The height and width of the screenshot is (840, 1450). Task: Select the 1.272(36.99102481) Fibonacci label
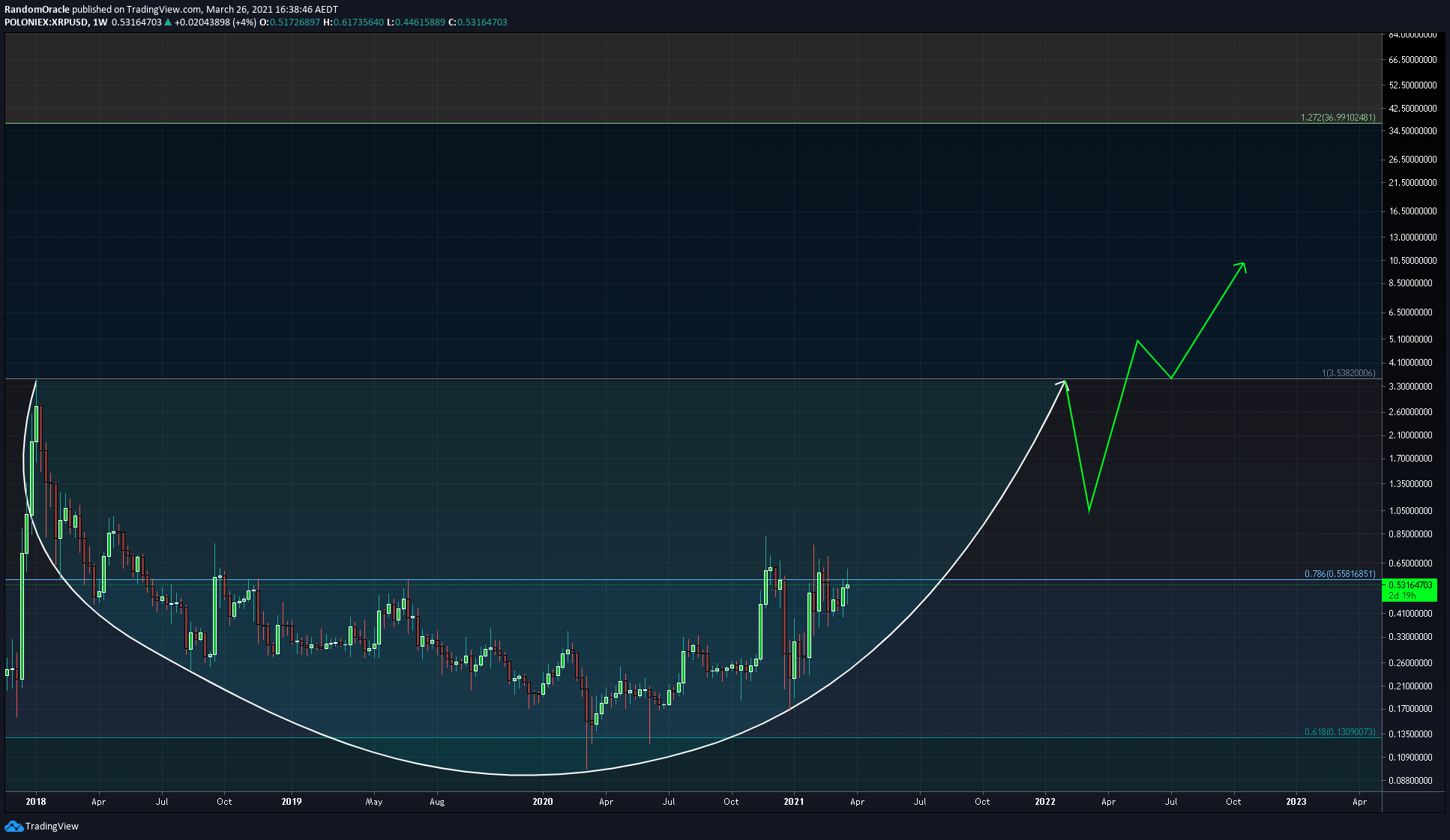pos(1338,118)
